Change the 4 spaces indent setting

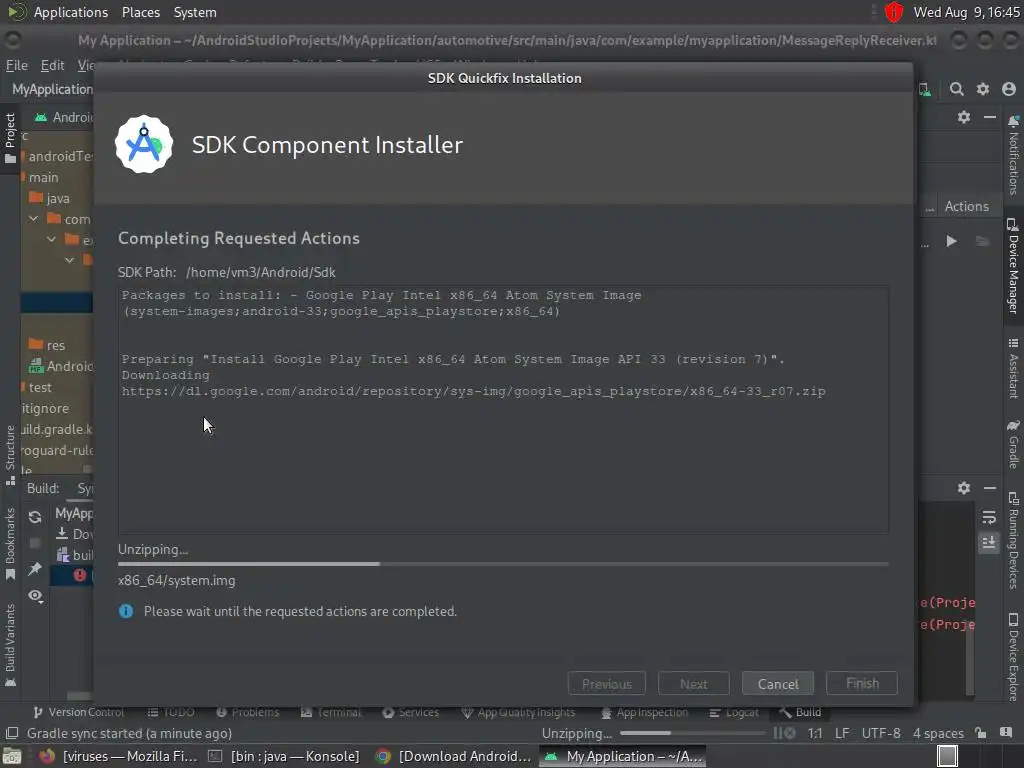pyautogui.click(x=938, y=733)
